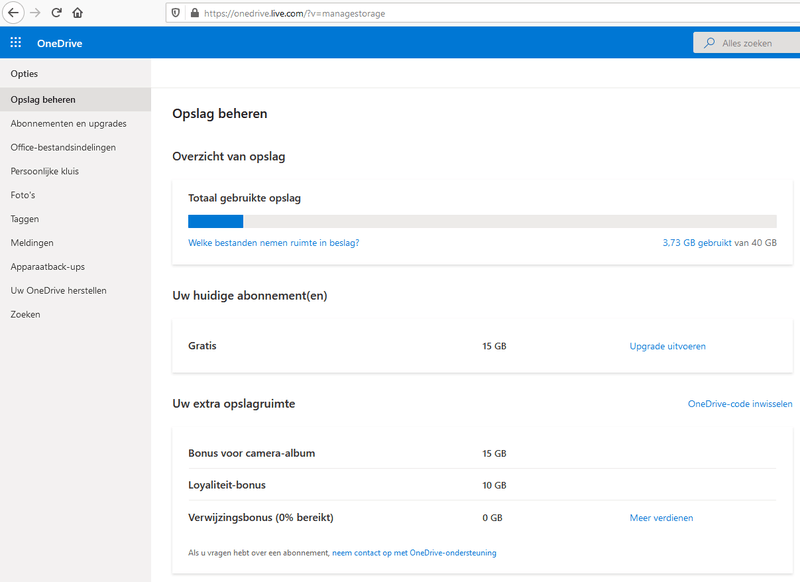Open the browser home page icon

pos(78,13)
